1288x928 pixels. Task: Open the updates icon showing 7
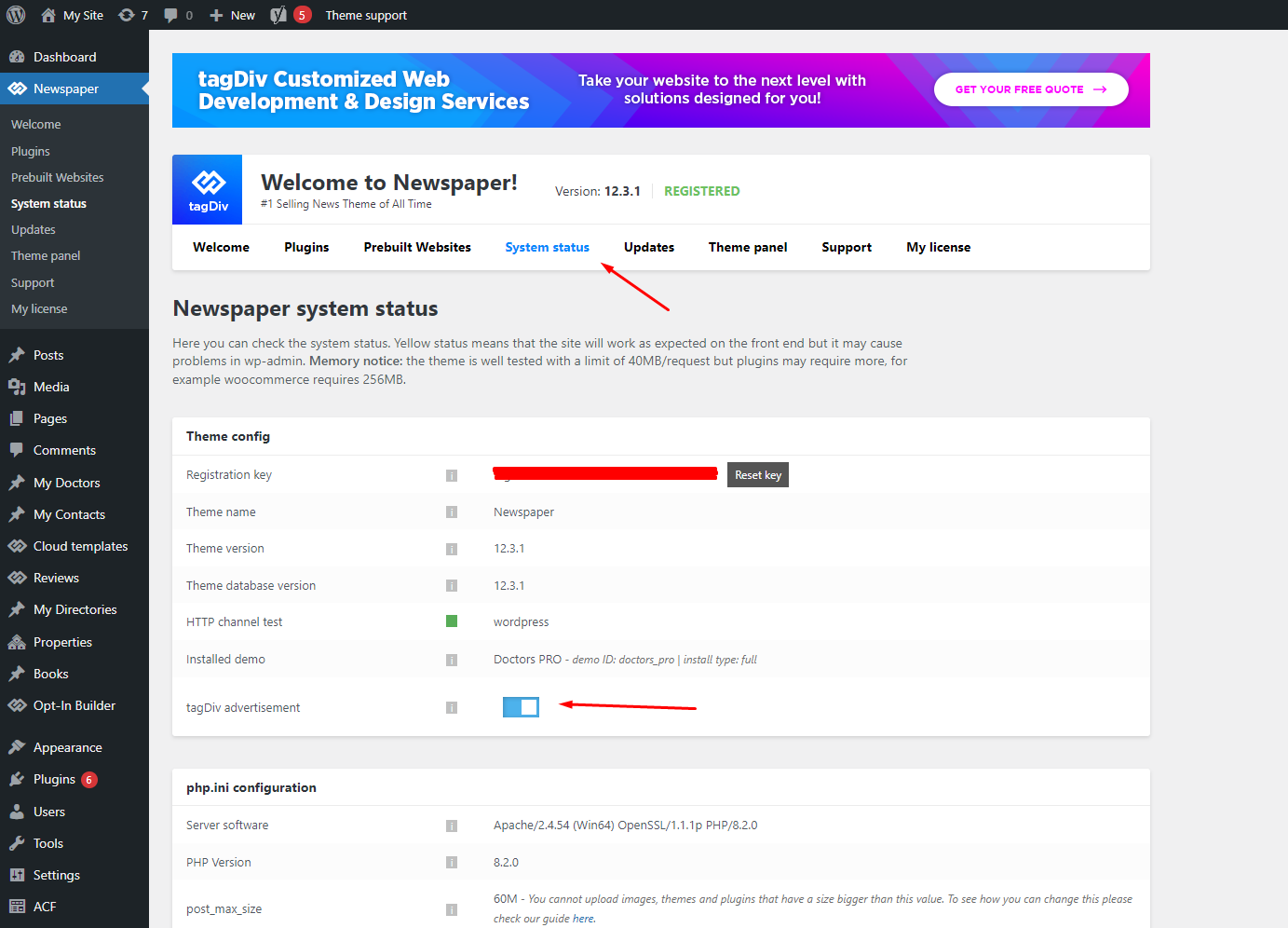pyautogui.click(x=127, y=15)
